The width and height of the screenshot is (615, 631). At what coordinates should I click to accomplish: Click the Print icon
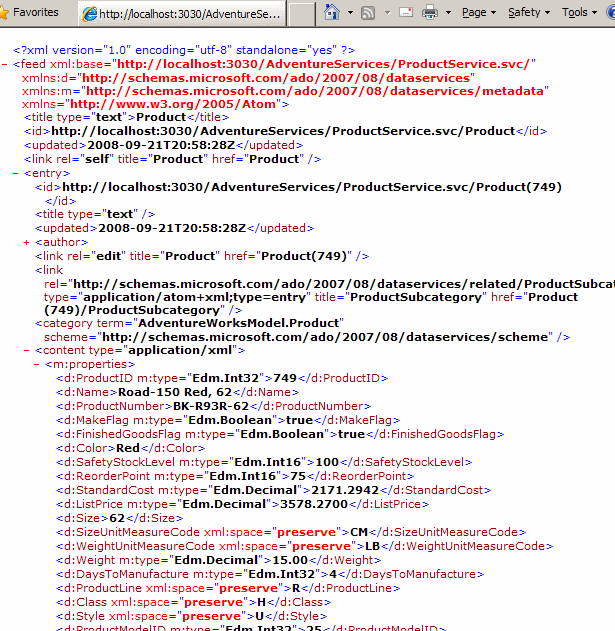(430, 13)
